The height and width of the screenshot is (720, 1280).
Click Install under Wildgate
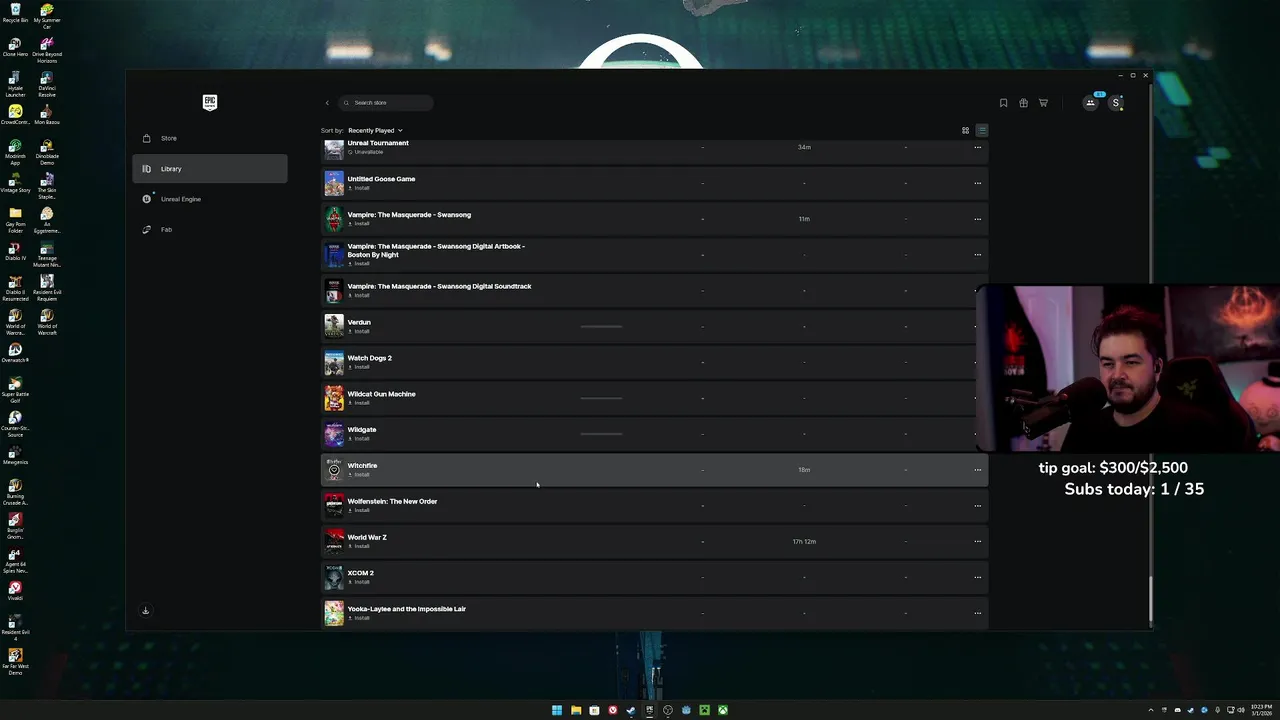(x=360, y=439)
